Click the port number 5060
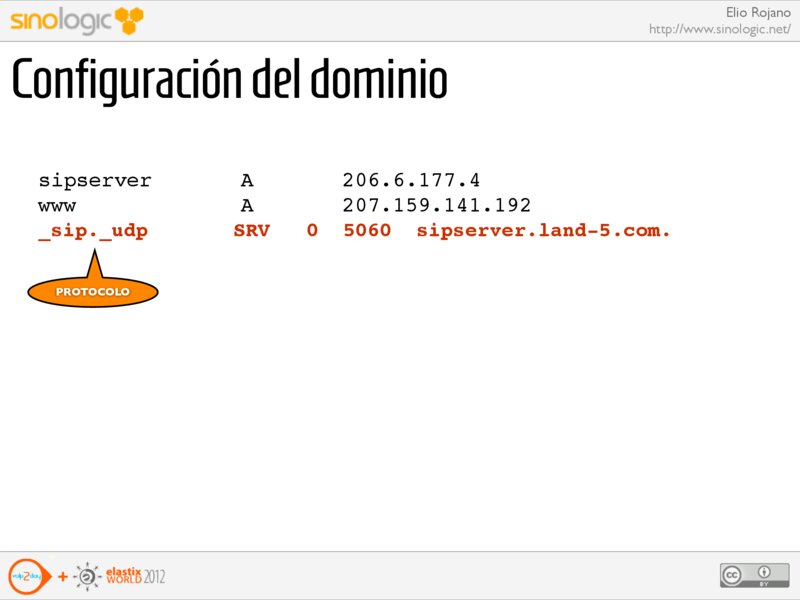Screen dimensions: 800x600 [366, 231]
